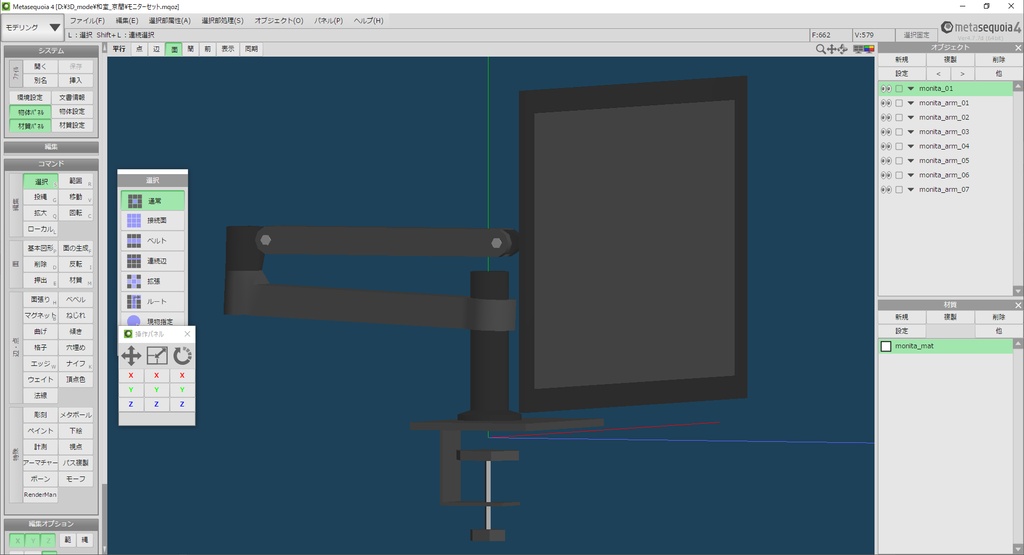Click the red X under the move icon
The height and width of the screenshot is (555, 1024).
[131, 375]
